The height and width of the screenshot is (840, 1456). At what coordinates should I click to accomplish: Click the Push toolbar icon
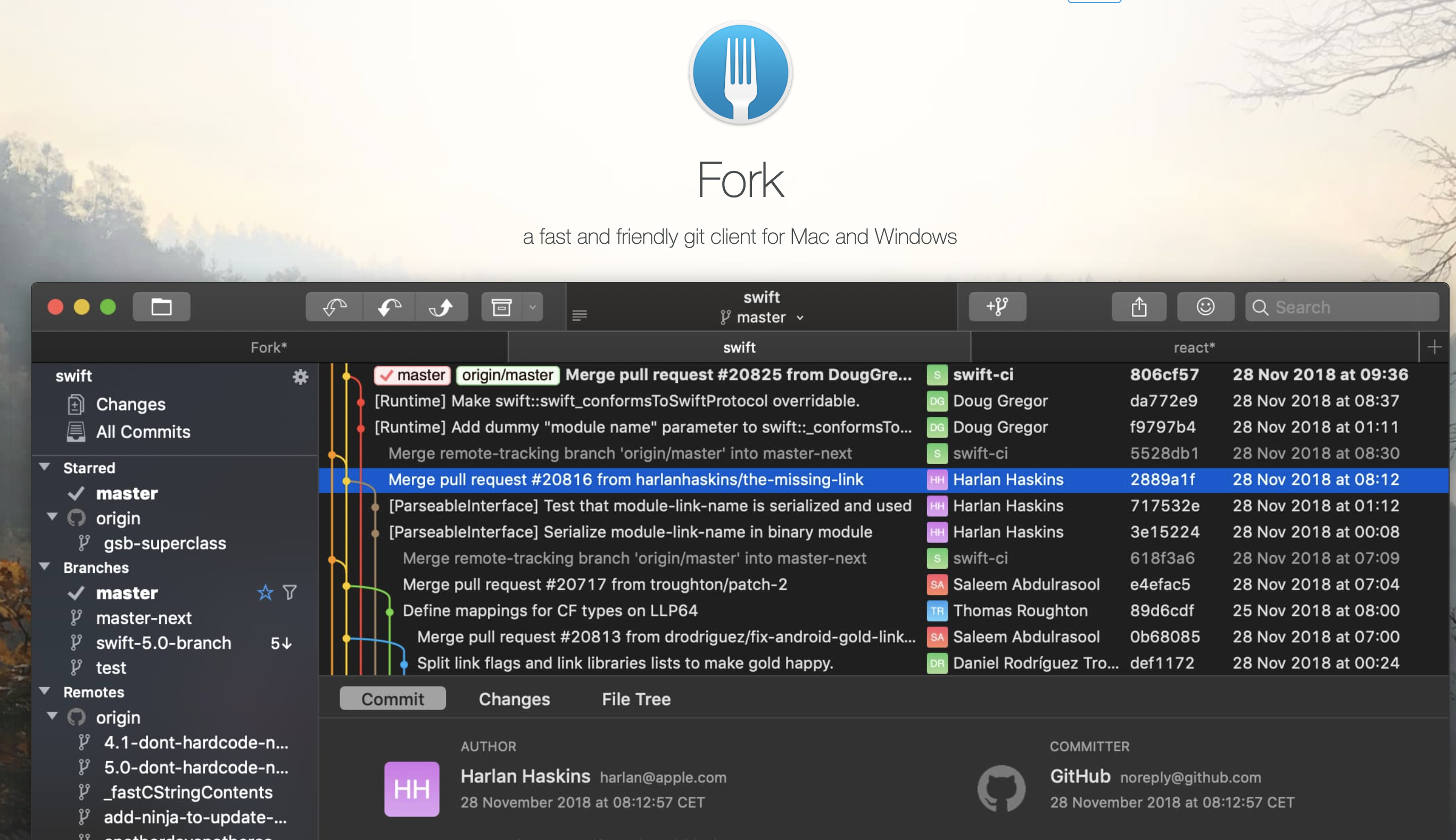pos(442,307)
